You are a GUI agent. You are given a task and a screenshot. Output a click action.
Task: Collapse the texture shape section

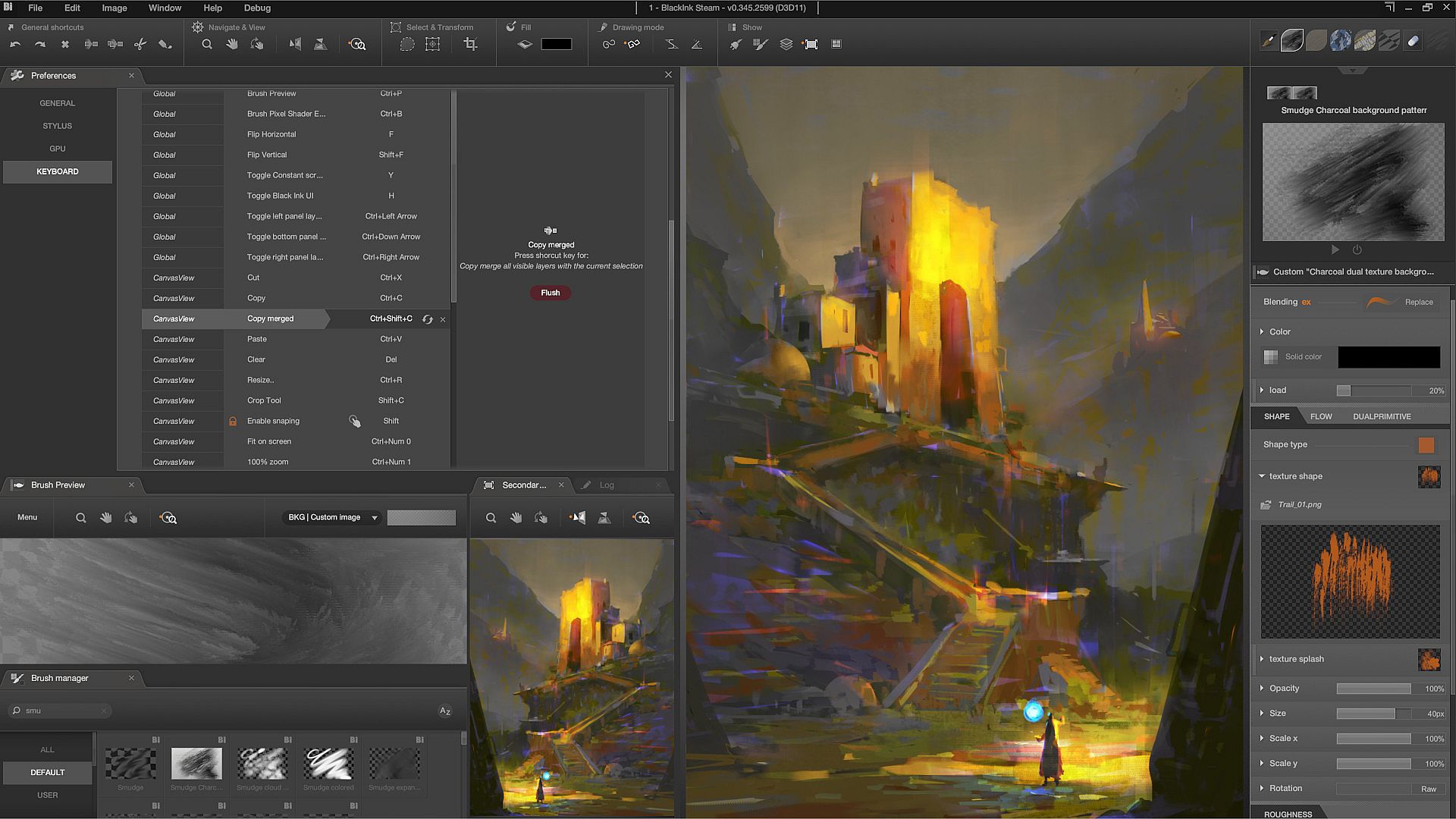[1262, 476]
